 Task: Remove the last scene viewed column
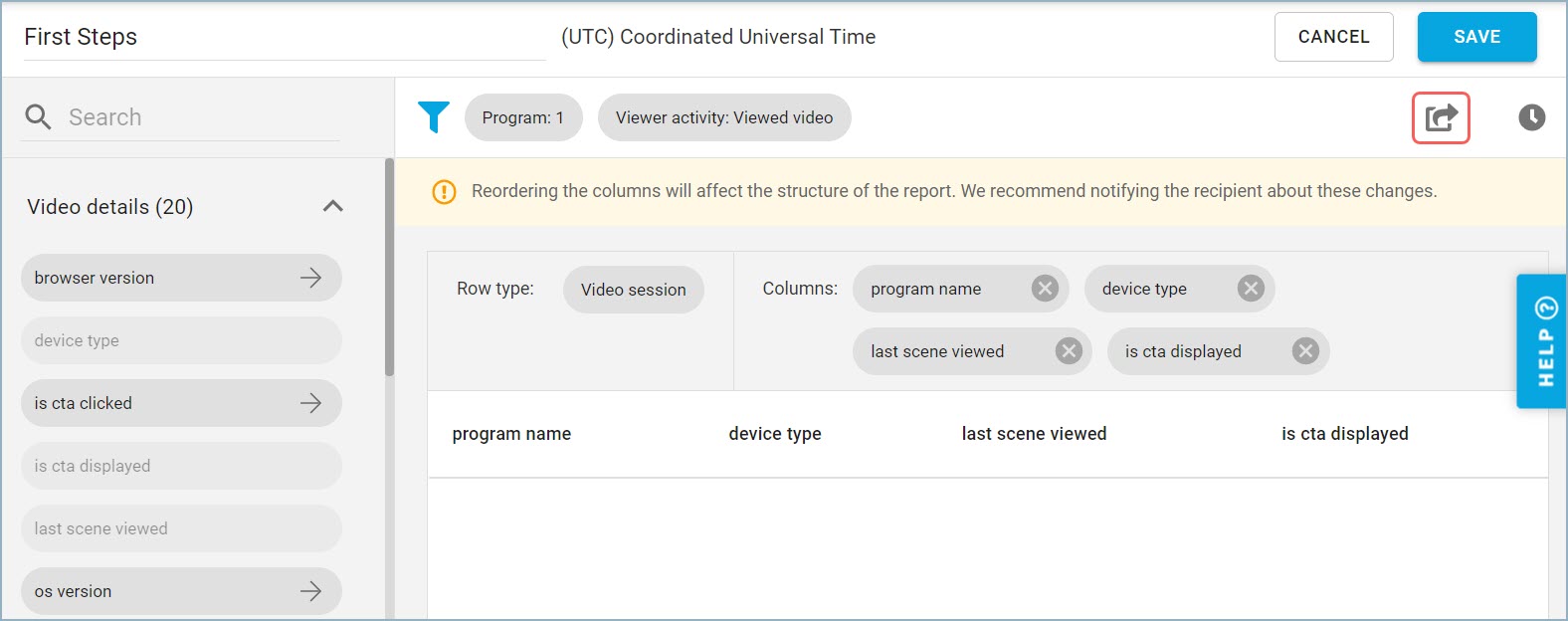[x=1069, y=351]
